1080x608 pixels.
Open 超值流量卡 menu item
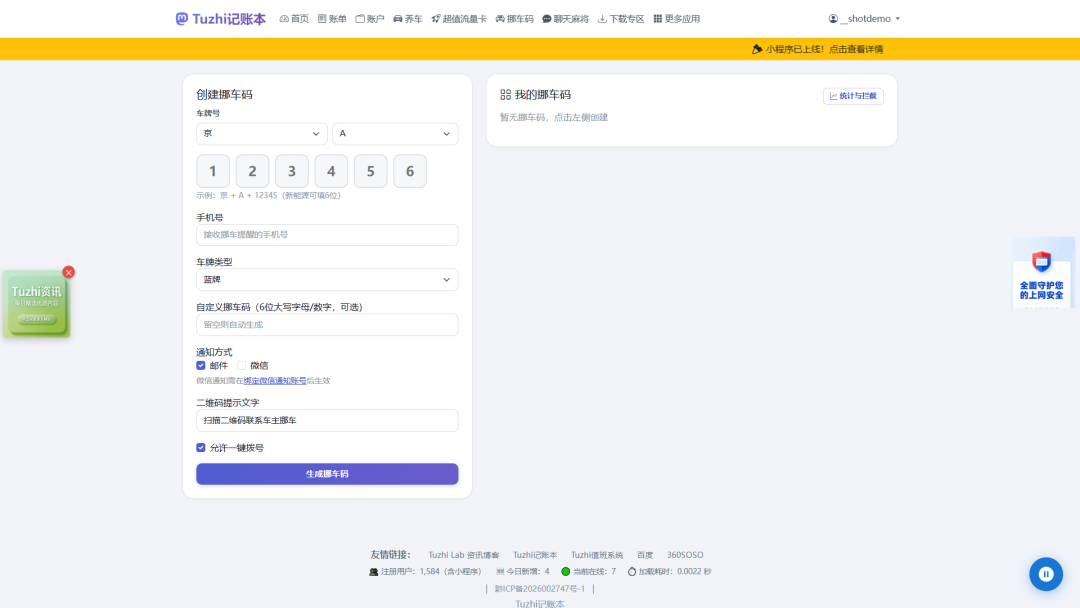click(x=459, y=19)
